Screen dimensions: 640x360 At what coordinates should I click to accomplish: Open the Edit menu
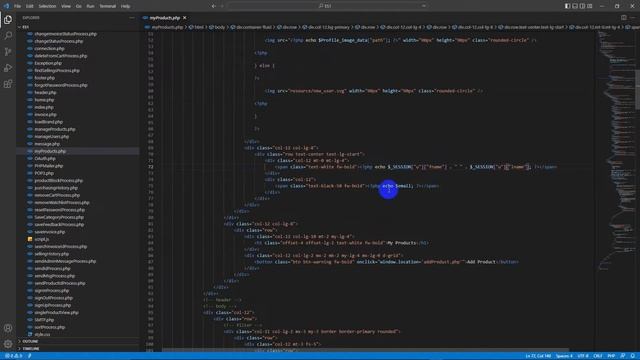point(30,6)
